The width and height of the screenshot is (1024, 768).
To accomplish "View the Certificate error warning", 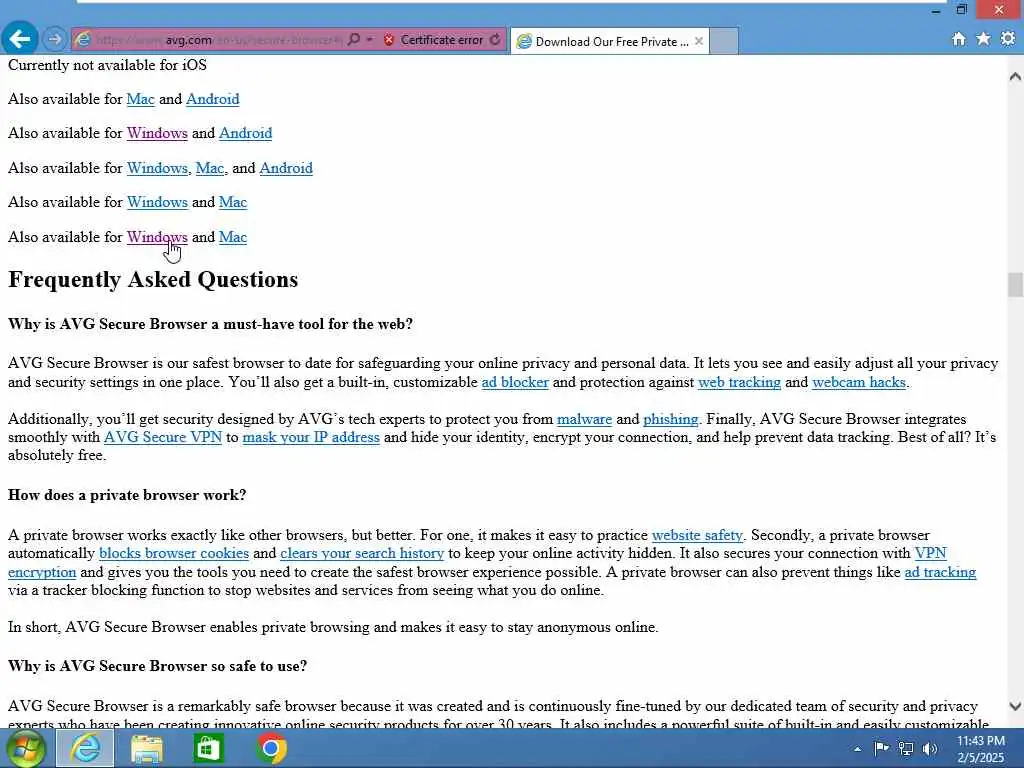I will pyautogui.click(x=434, y=40).
